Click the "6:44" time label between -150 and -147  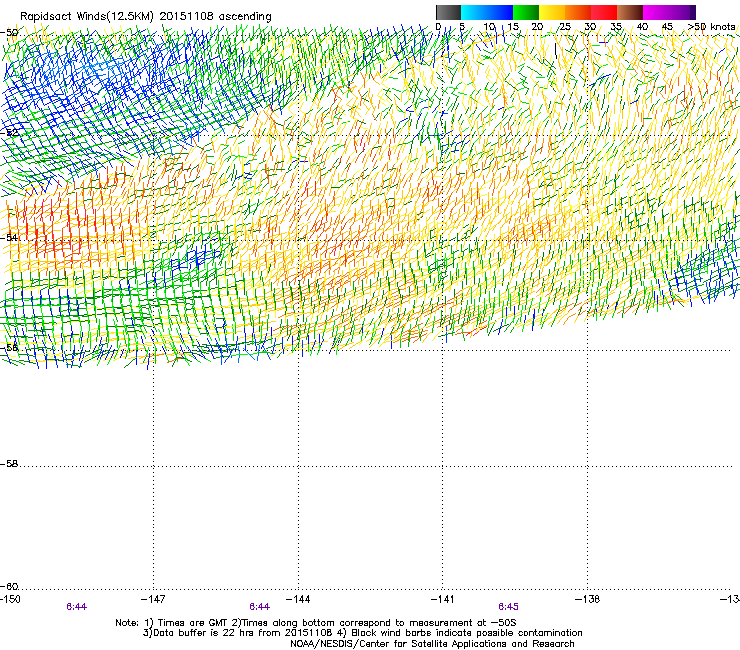click(76, 607)
